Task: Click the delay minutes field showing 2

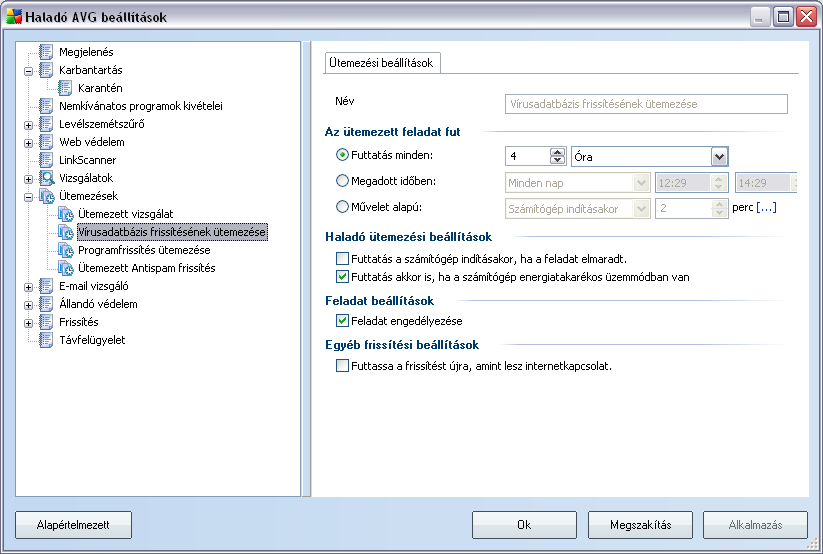Action: 683,209
